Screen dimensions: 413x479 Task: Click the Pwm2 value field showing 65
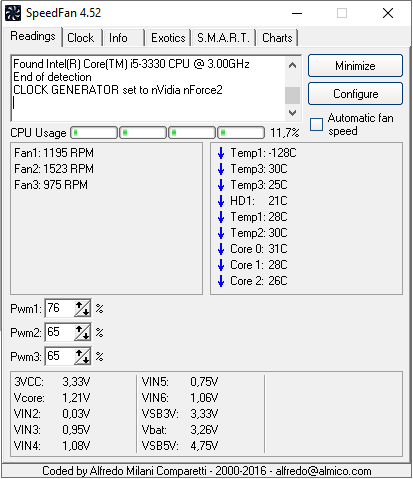click(59, 332)
